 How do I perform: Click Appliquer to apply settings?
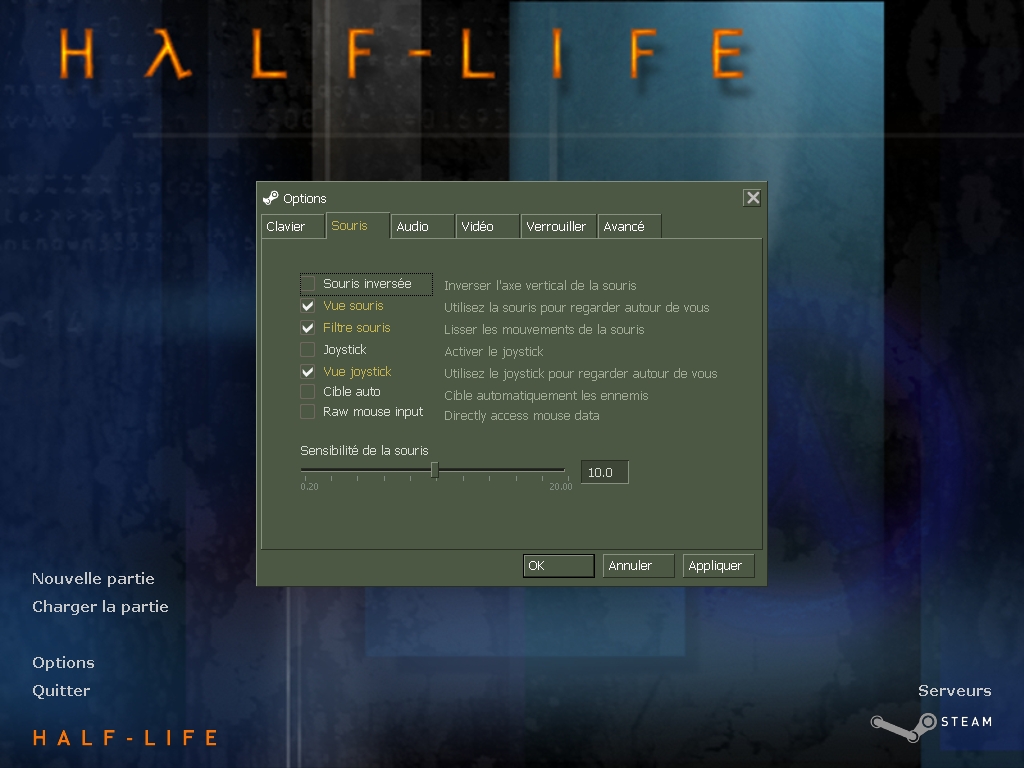tap(718, 566)
